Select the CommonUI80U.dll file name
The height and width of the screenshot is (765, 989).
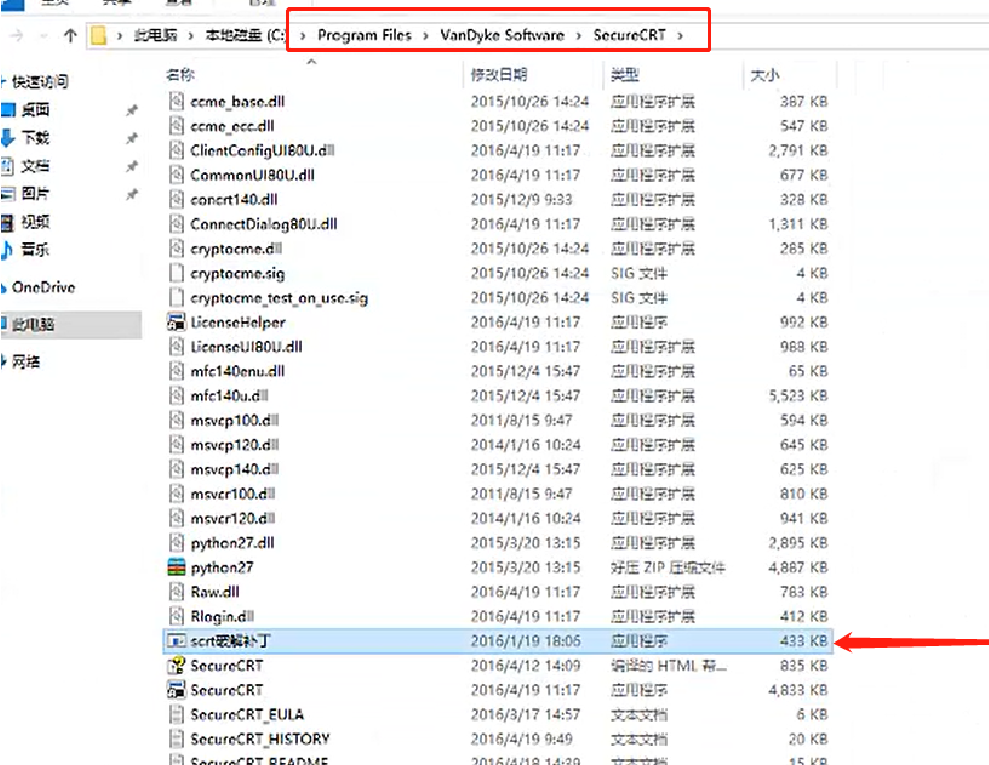pyautogui.click(x=252, y=175)
